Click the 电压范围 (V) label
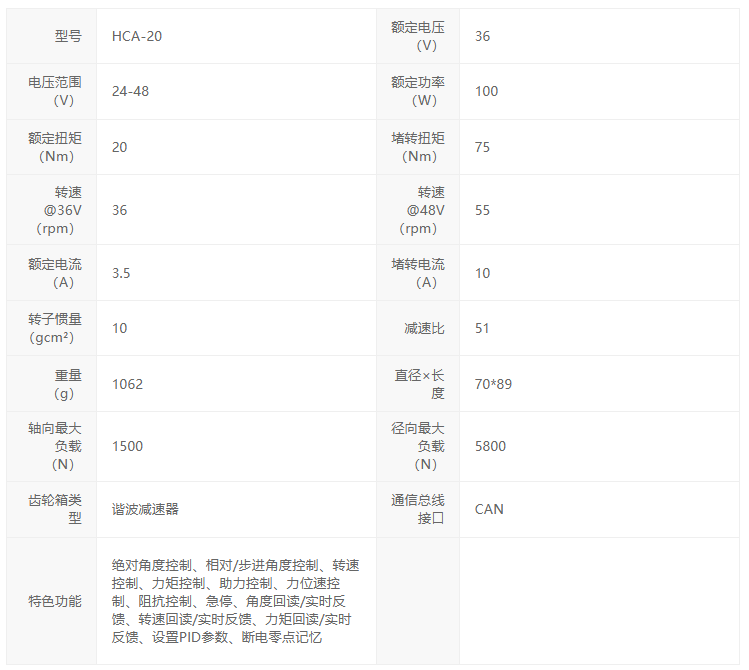 tap(55, 91)
